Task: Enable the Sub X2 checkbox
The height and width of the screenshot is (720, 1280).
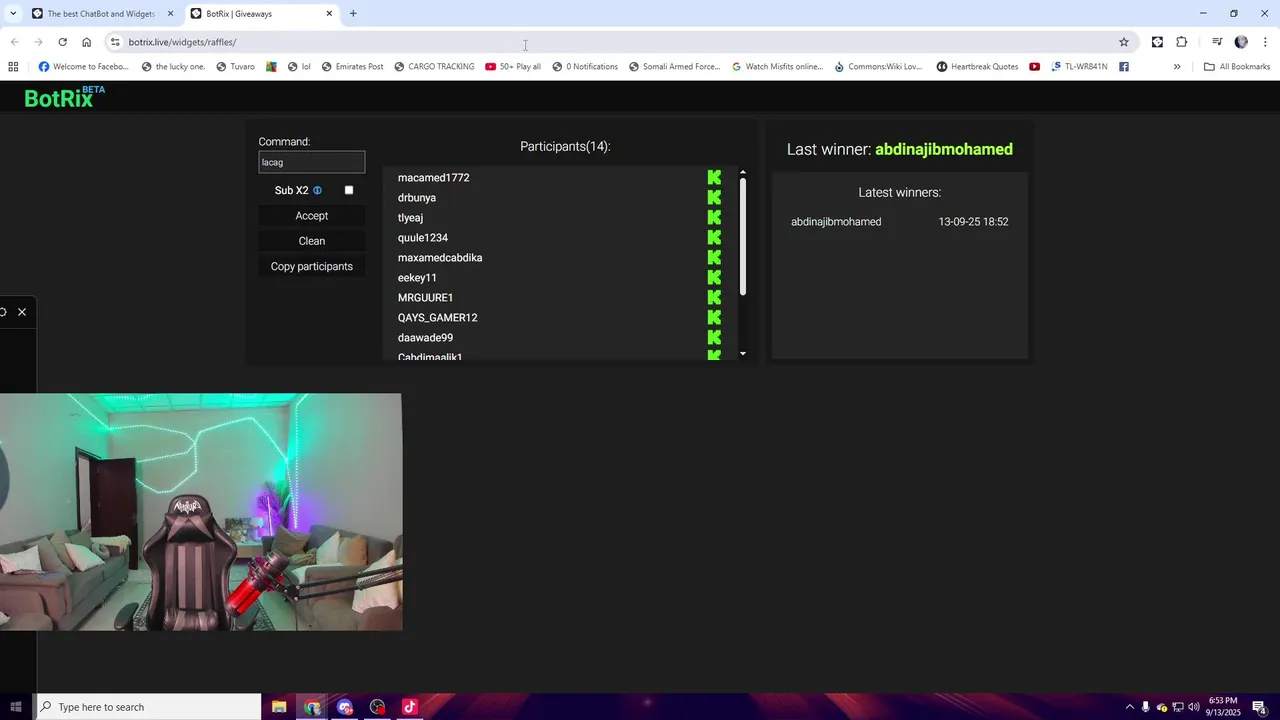Action: [349, 190]
